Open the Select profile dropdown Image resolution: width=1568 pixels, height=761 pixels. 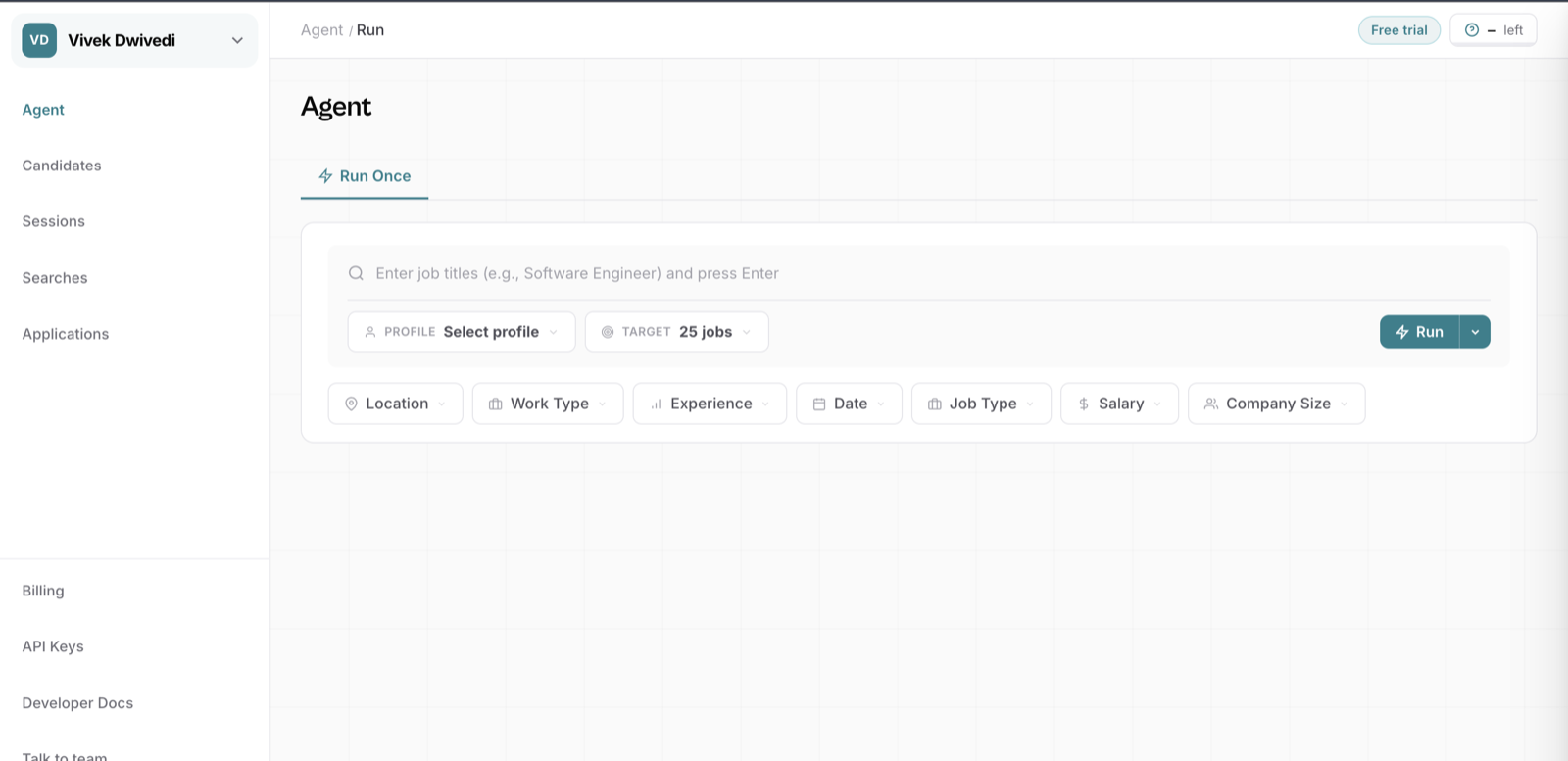tap(462, 332)
